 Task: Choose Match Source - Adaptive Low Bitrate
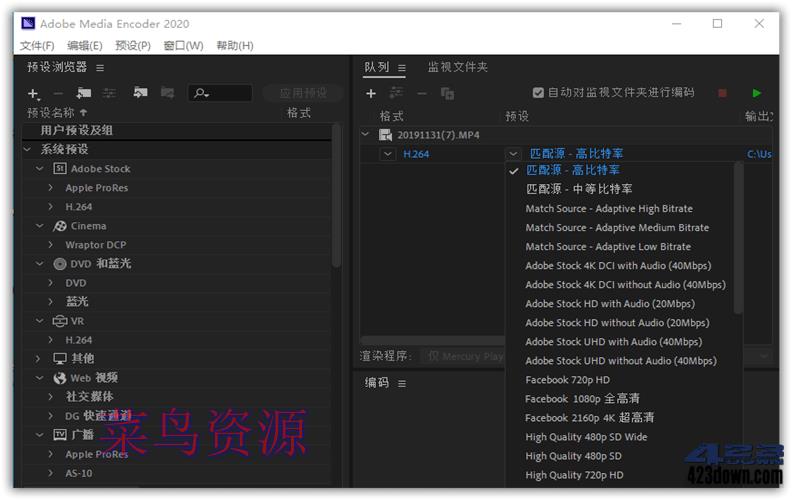[608, 247]
